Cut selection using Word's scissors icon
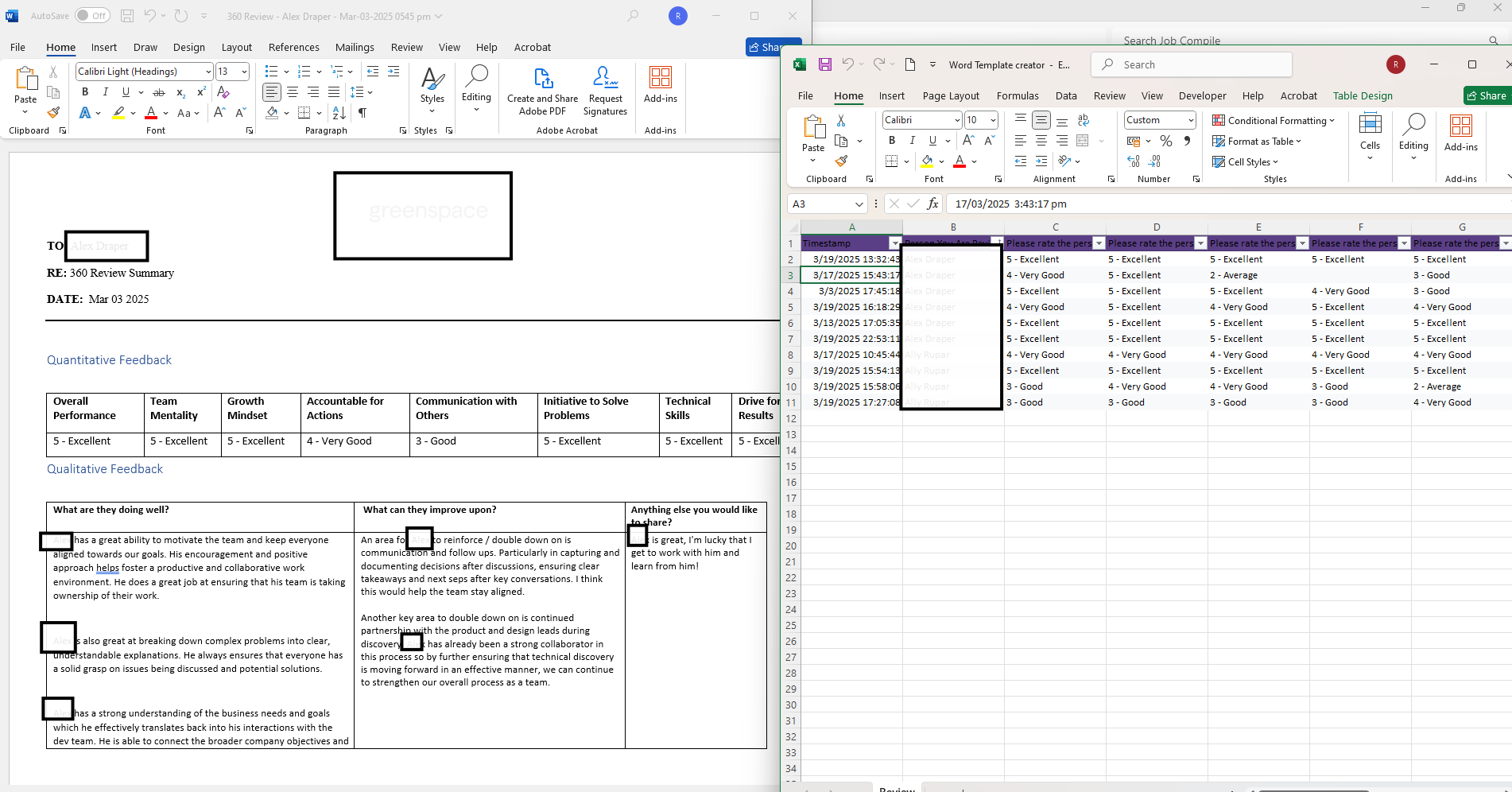The image size is (1512, 792). (53, 72)
